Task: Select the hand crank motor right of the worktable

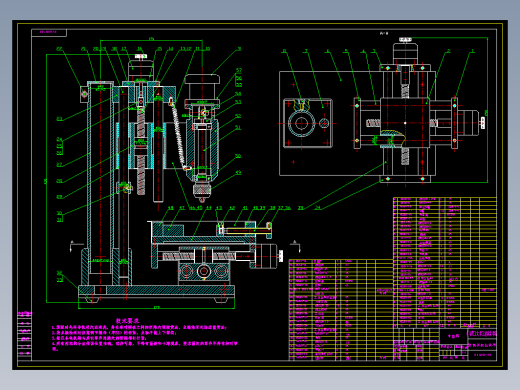Action: tap(267, 256)
